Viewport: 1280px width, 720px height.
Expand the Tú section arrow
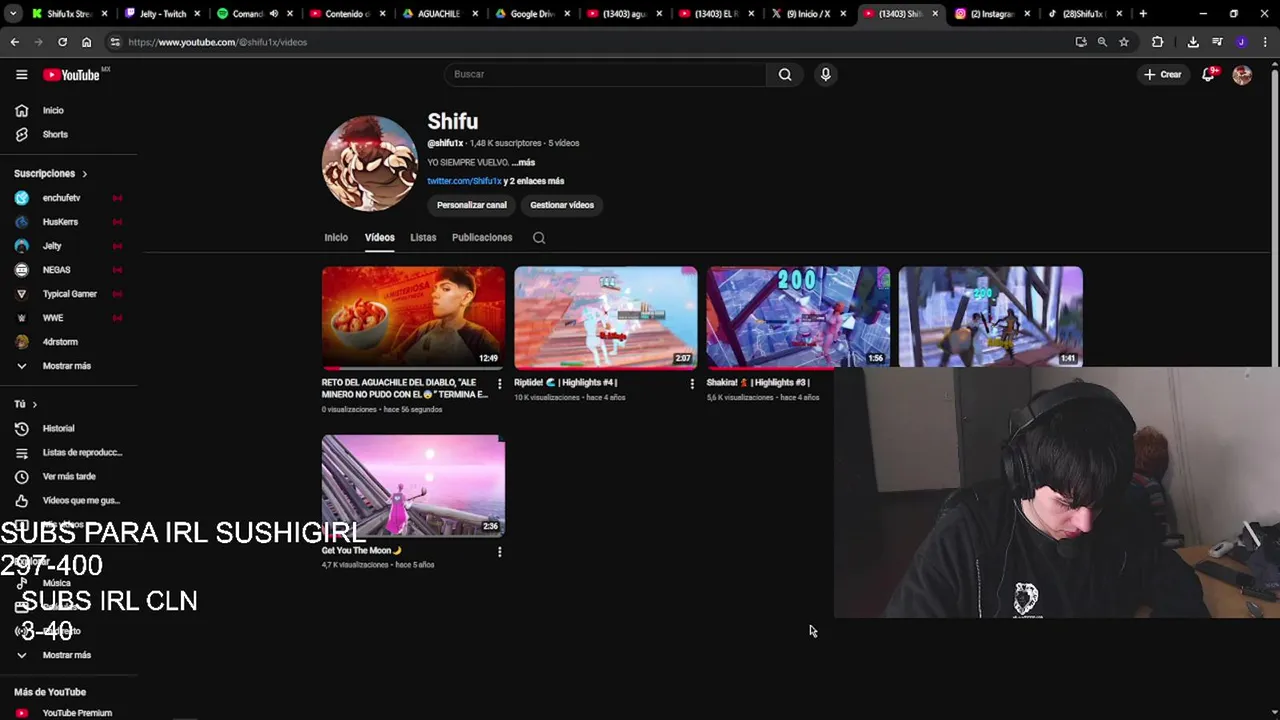(x=34, y=404)
